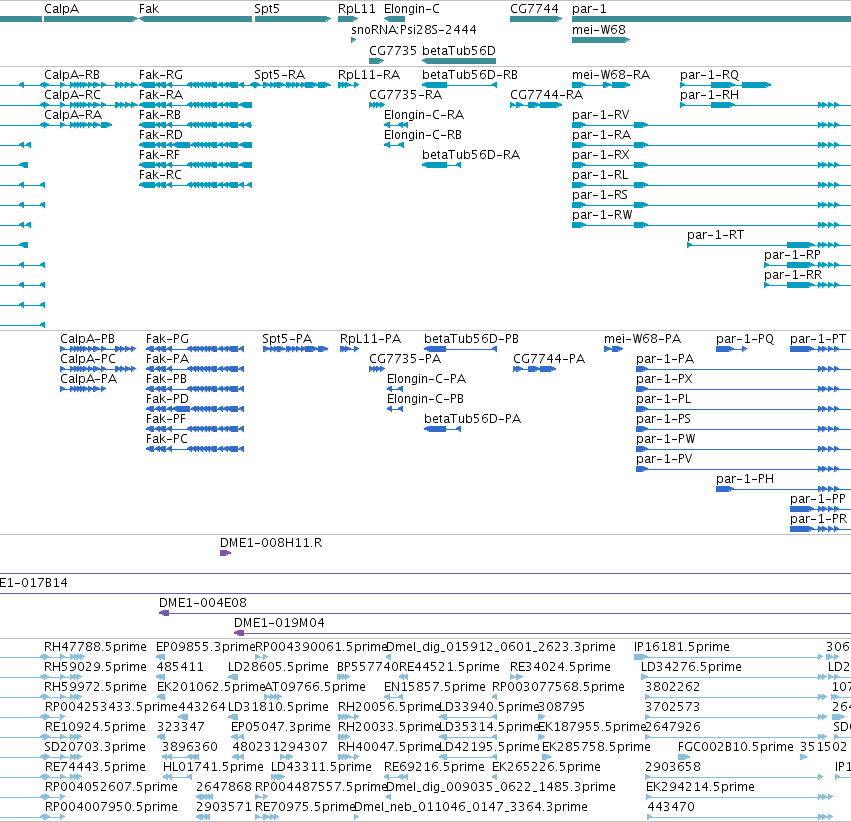
Task: Select the mei-W68 gene label
Action: [599, 29]
